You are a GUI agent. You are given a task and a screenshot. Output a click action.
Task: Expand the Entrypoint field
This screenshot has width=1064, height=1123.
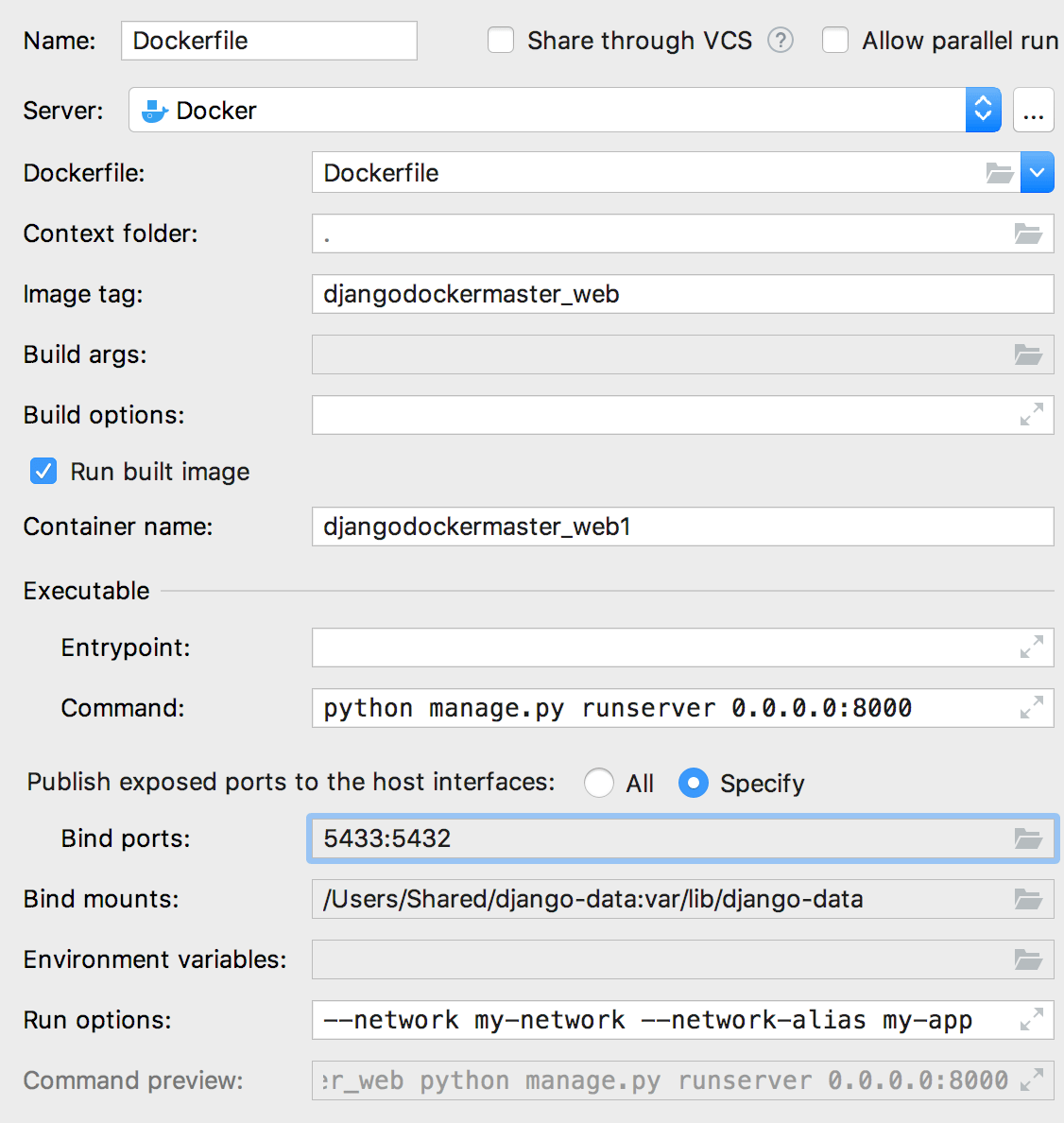[x=1032, y=648]
